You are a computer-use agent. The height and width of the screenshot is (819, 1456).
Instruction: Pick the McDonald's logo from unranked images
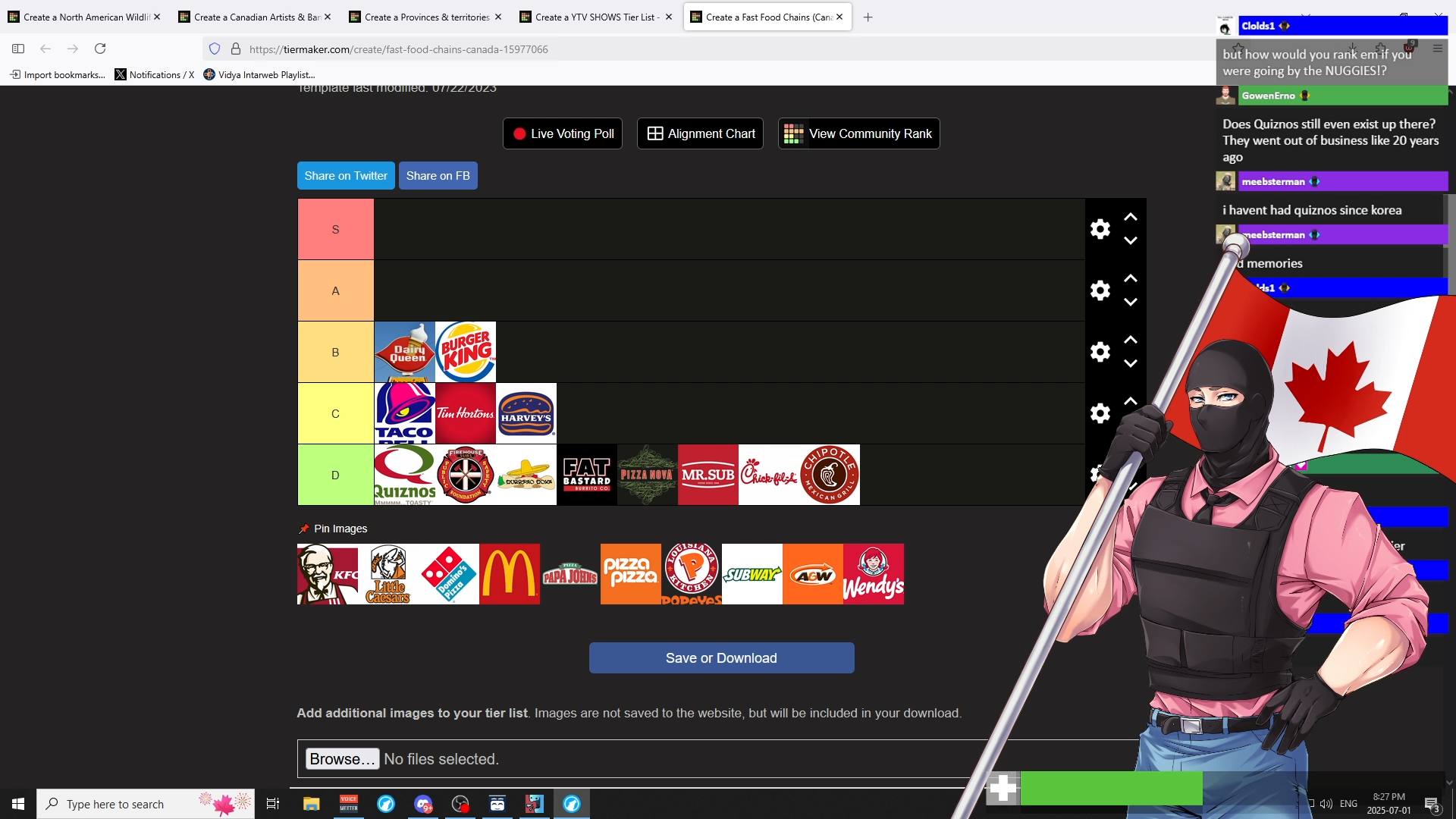click(x=510, y=574)
